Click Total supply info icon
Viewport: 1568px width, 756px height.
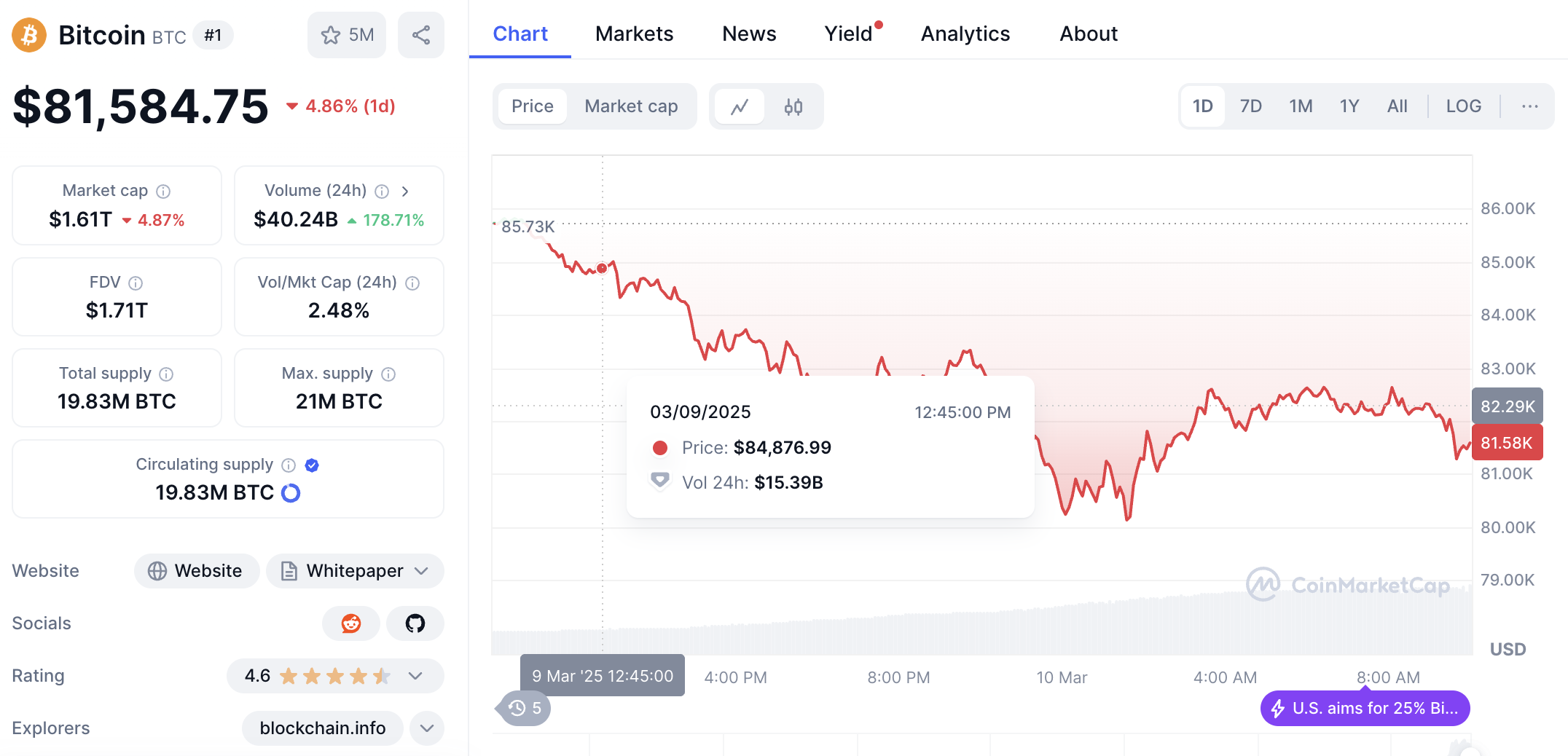coord(166,374)
